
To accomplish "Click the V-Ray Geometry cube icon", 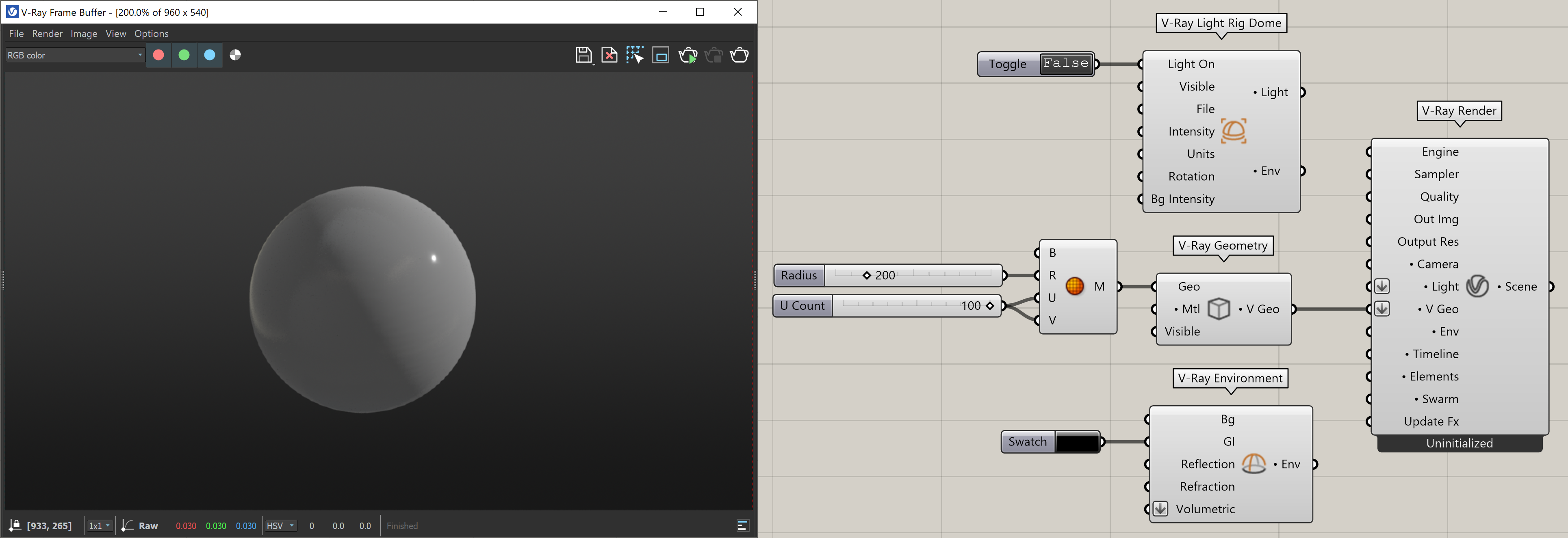I will pos(1219,309).
